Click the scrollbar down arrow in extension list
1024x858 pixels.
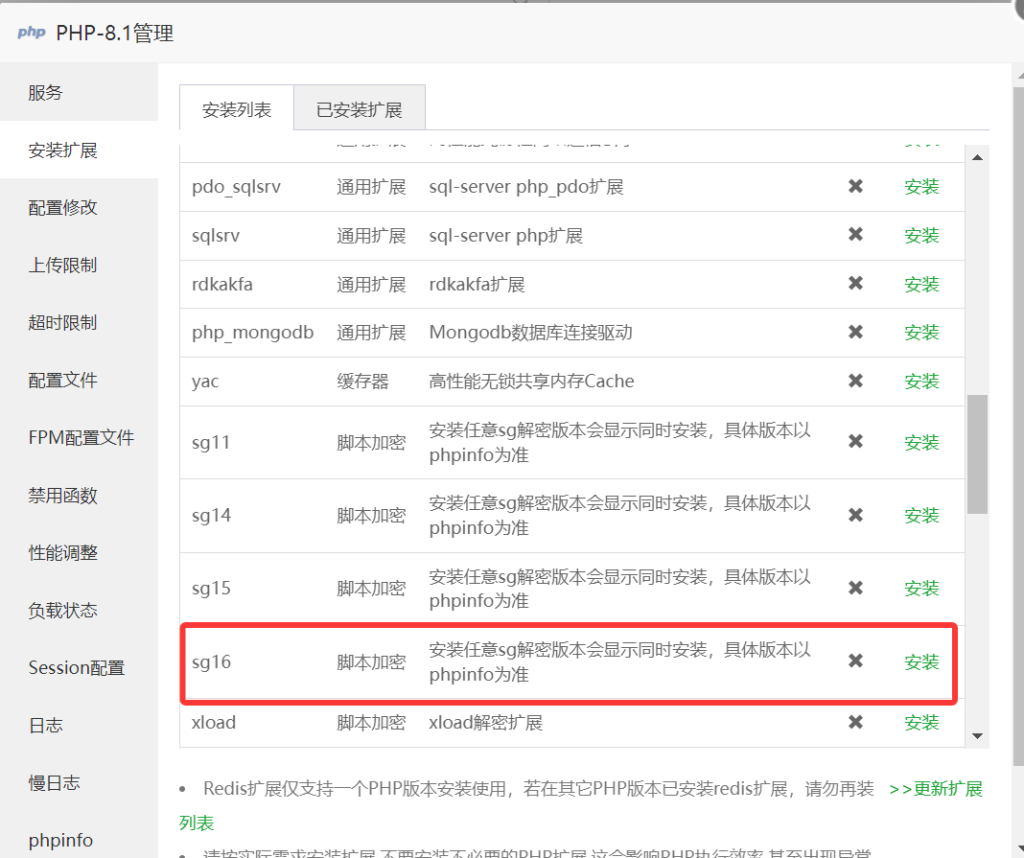[977, 736]
